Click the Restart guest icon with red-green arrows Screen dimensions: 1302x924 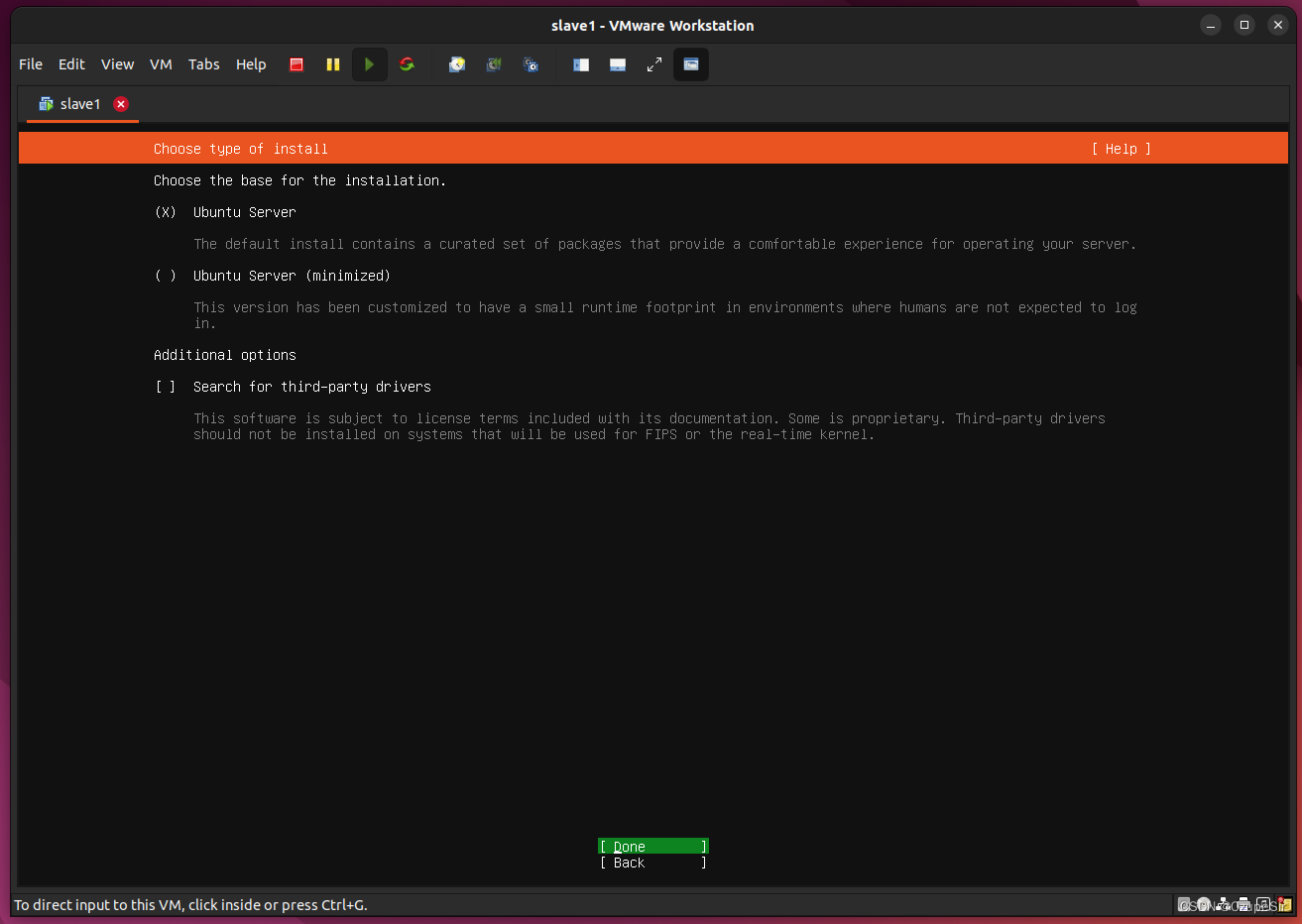[407, 64]
